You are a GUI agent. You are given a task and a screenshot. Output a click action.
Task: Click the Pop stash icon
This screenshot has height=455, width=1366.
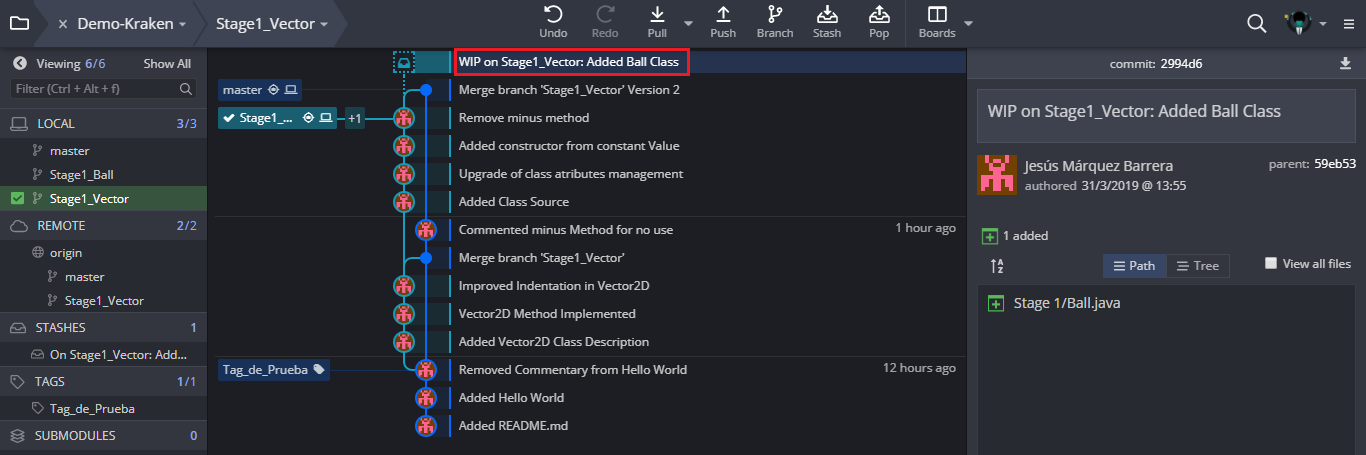[x=879, y=15]
